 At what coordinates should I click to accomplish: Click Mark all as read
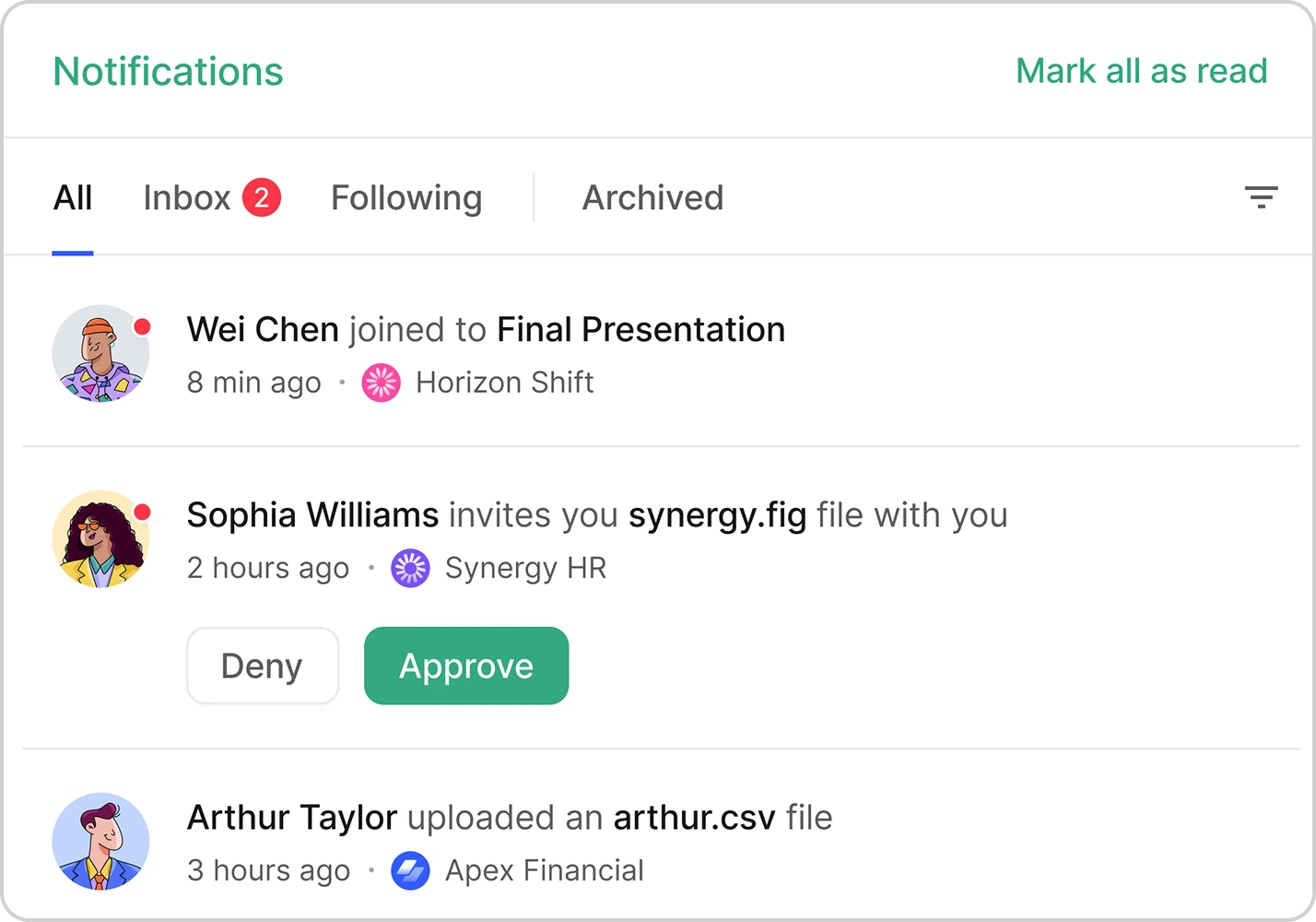tap(1141, 71)
